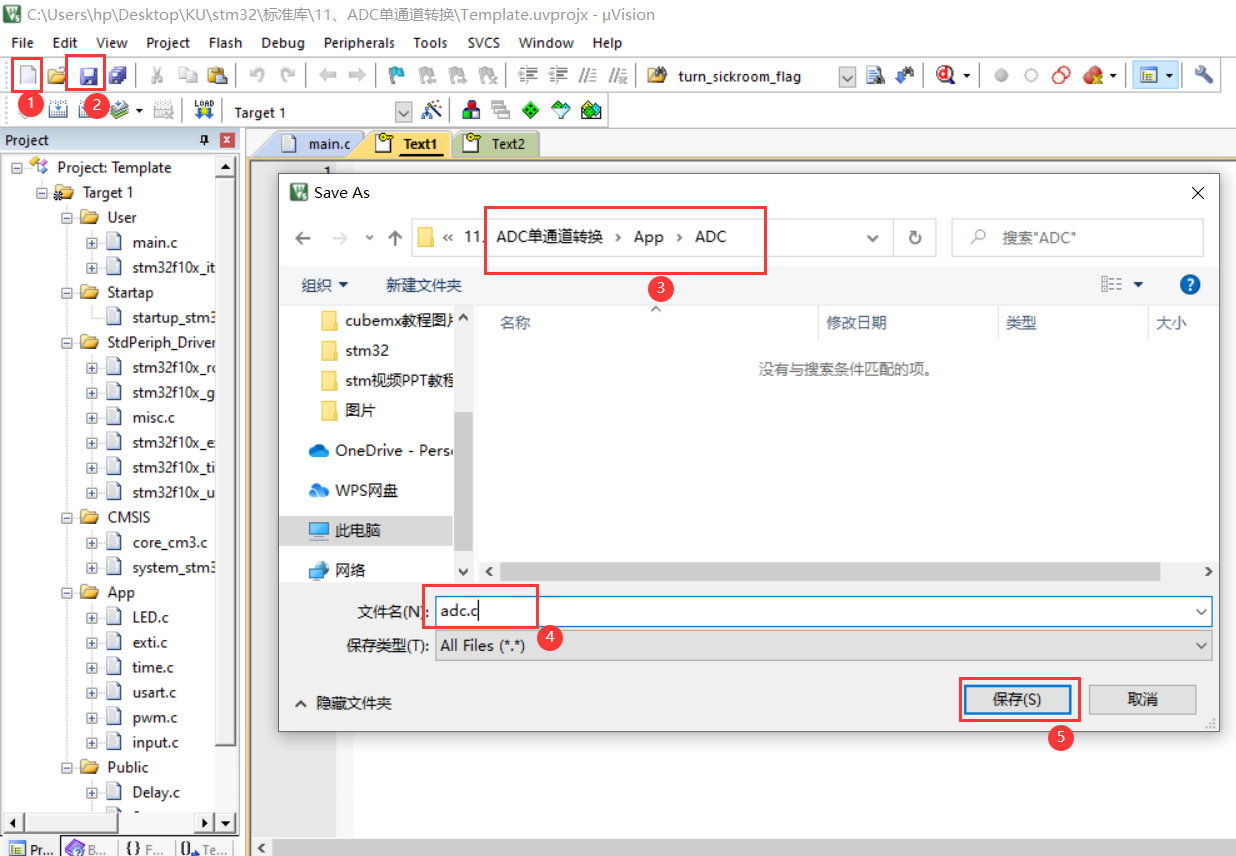Click the Download LOAD icon

[x=204, y=111]
